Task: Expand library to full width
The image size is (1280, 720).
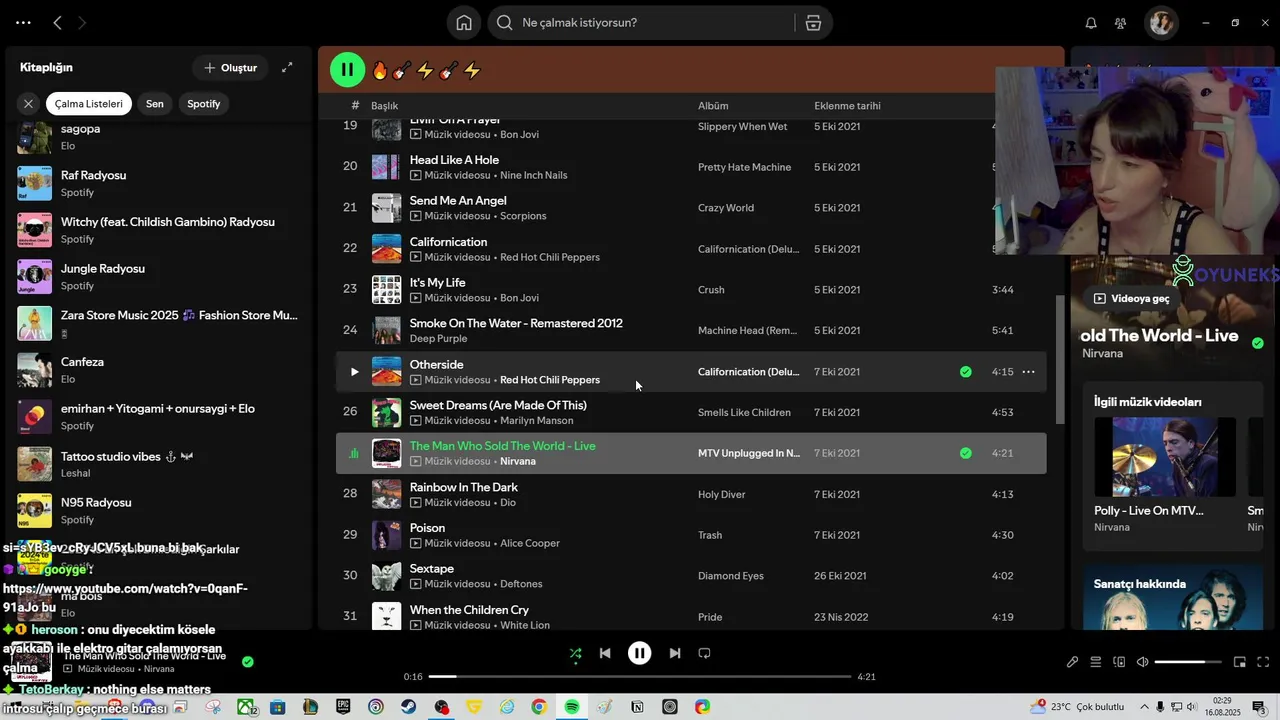Action: [x=287, y=67]
